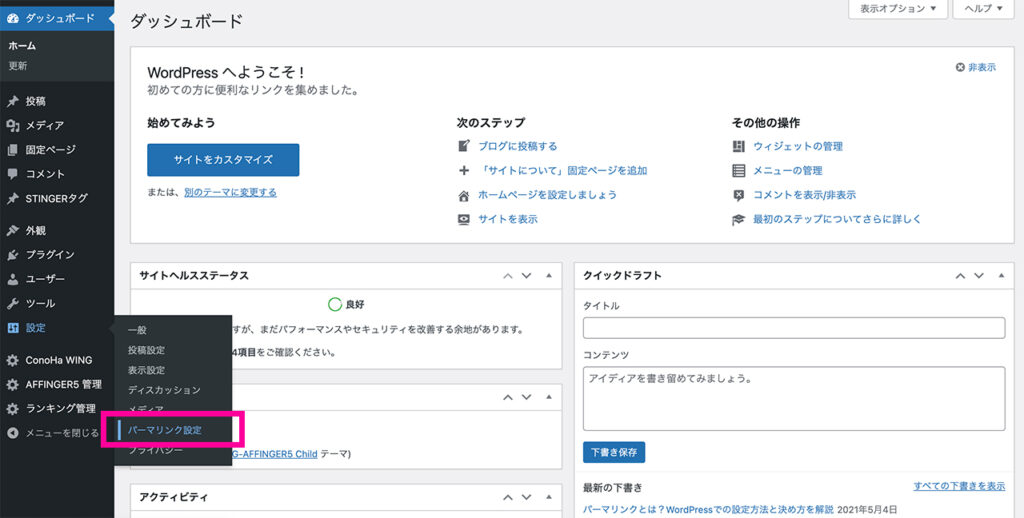Move アクティビティ panel down
The image size is (1024, 518).
526,497
